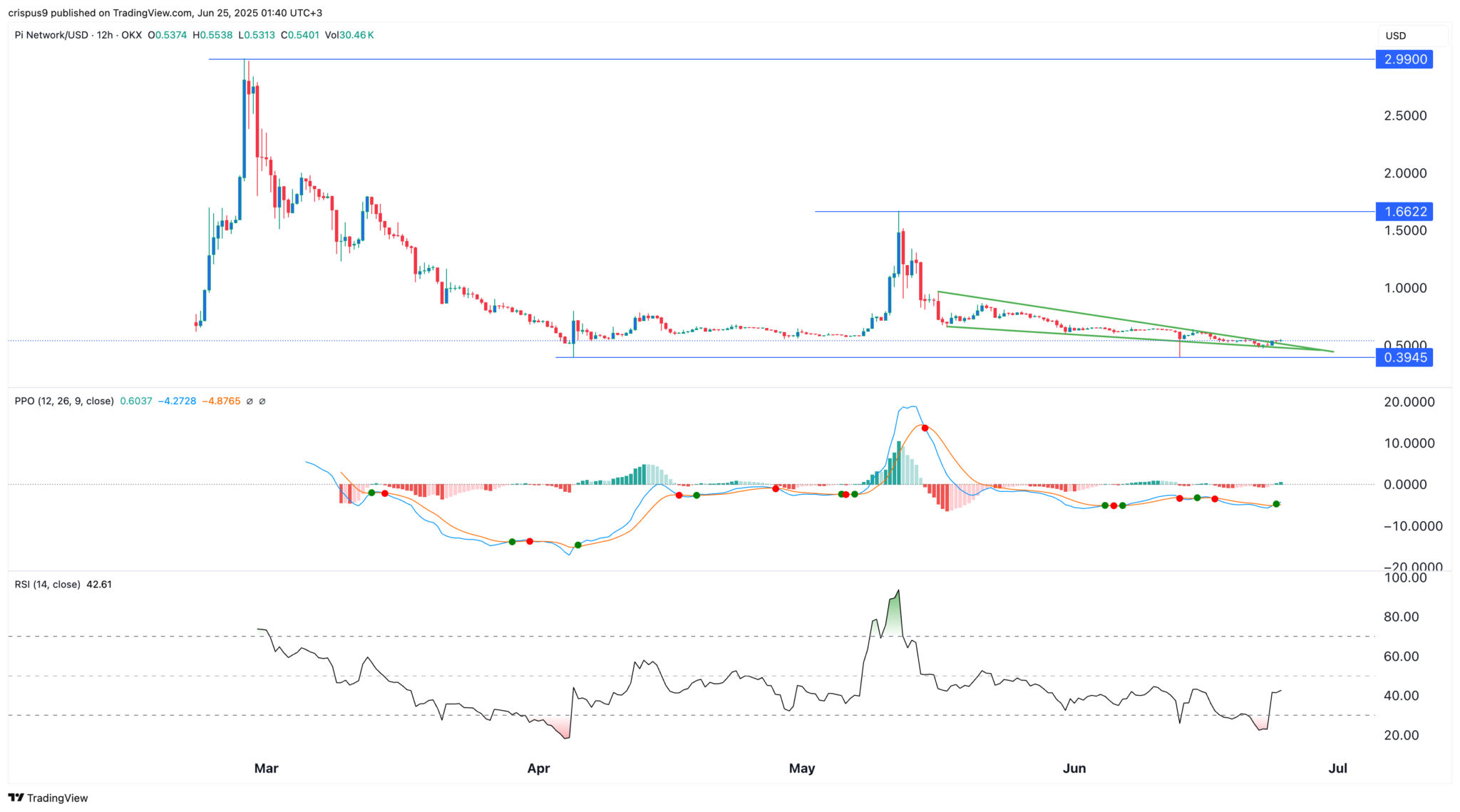
Task: Open the PPO (12, 26, 9, close) indicator legend
Action: [x=64, y=401]
